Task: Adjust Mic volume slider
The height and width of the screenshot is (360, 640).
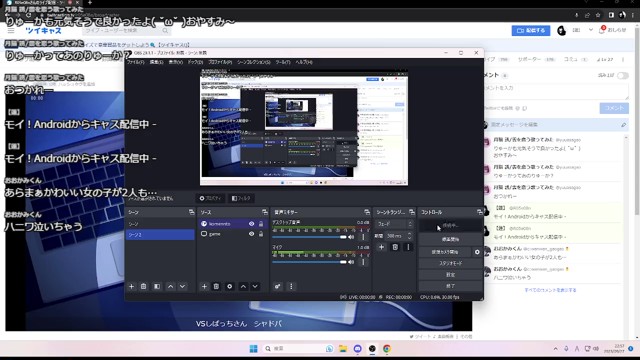Action: [x=309, y=262]
